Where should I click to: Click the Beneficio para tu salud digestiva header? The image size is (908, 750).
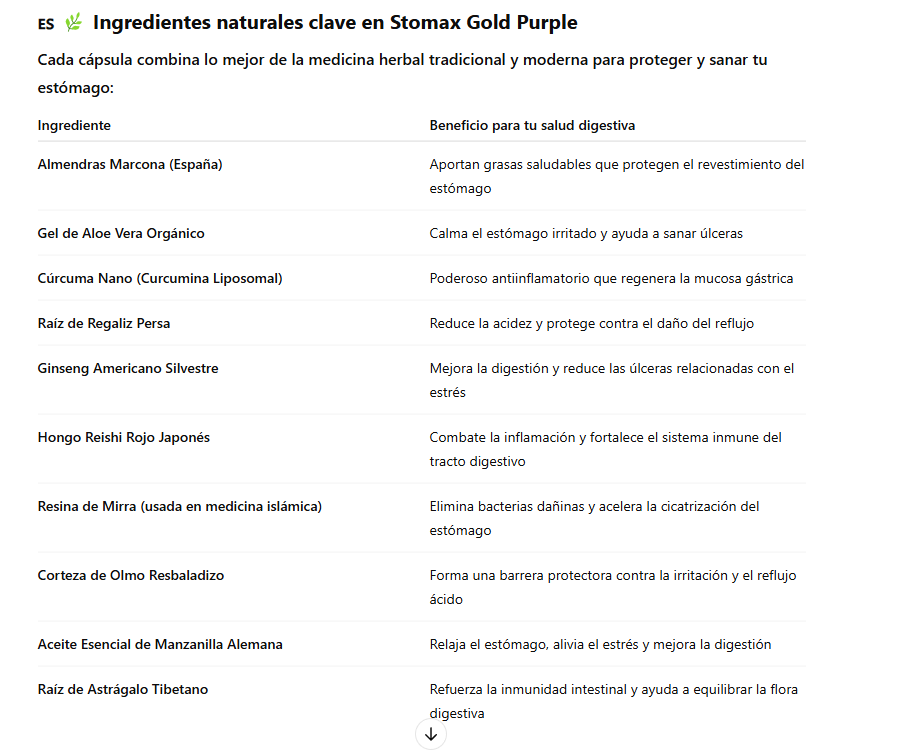[532, 125]
